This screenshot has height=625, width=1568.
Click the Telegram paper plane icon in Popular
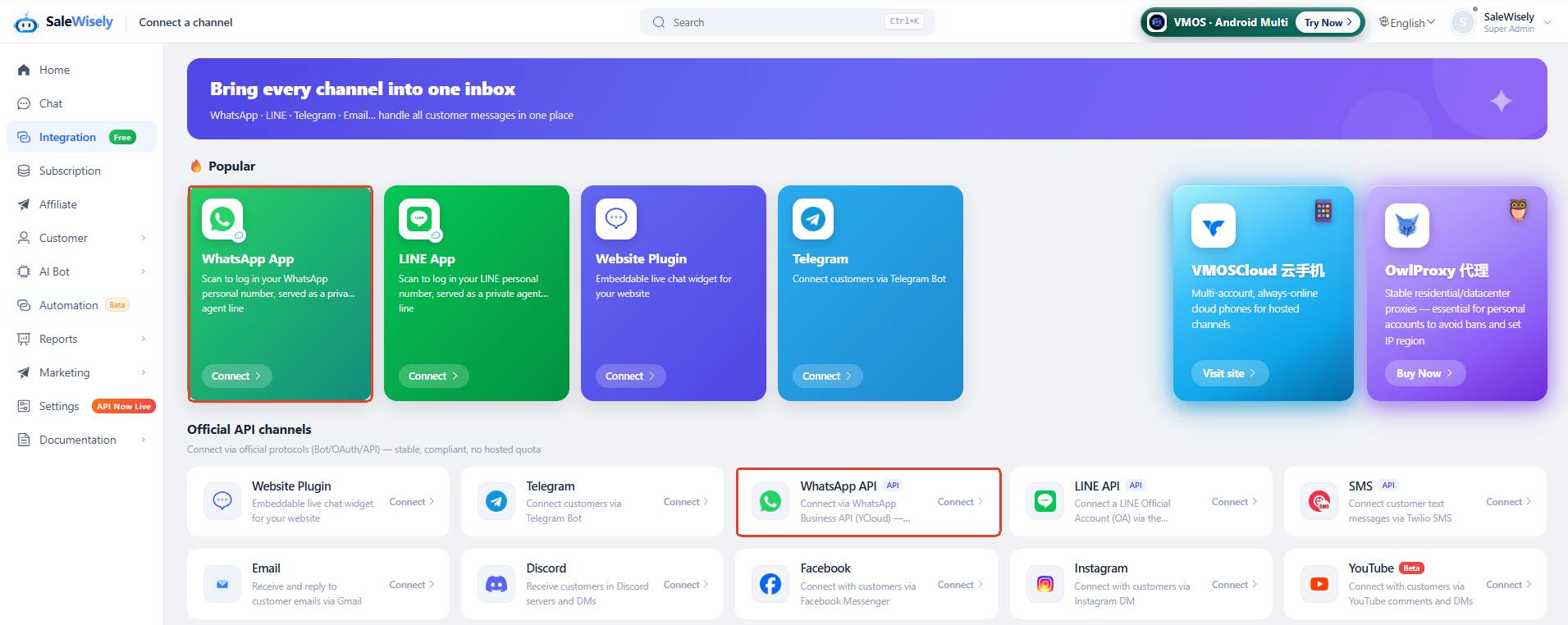tap(813, 219)
